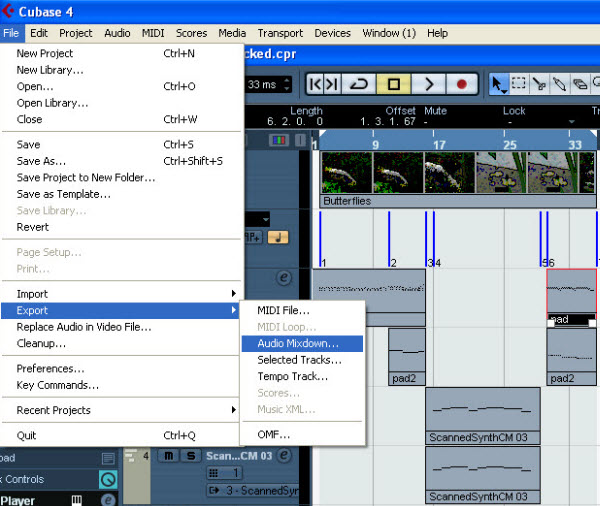Select Quit from File menu
The width and height of the screenshot is (600, 506).
(x=120, y=436)
